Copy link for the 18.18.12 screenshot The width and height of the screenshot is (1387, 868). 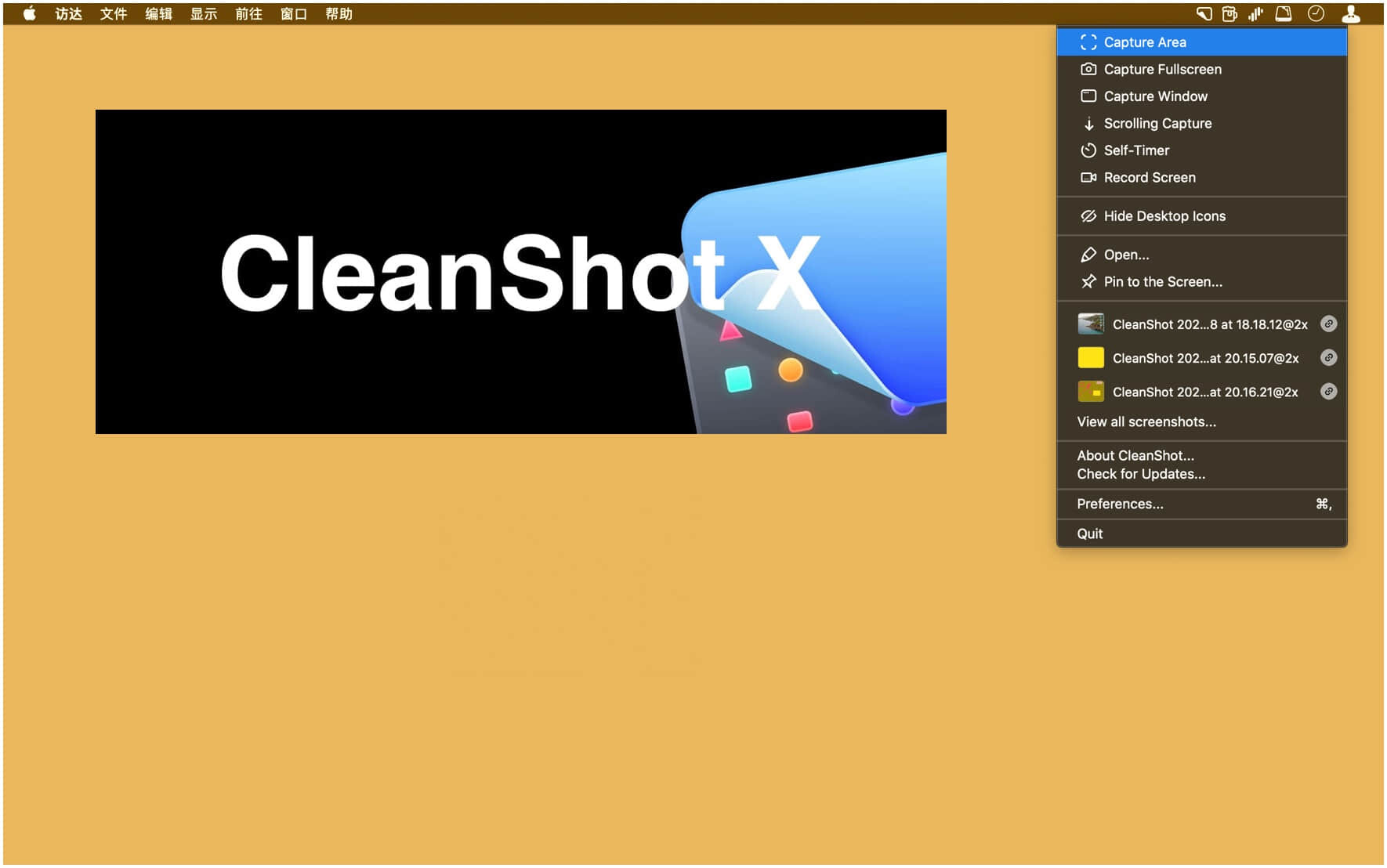coord(1328,324)
